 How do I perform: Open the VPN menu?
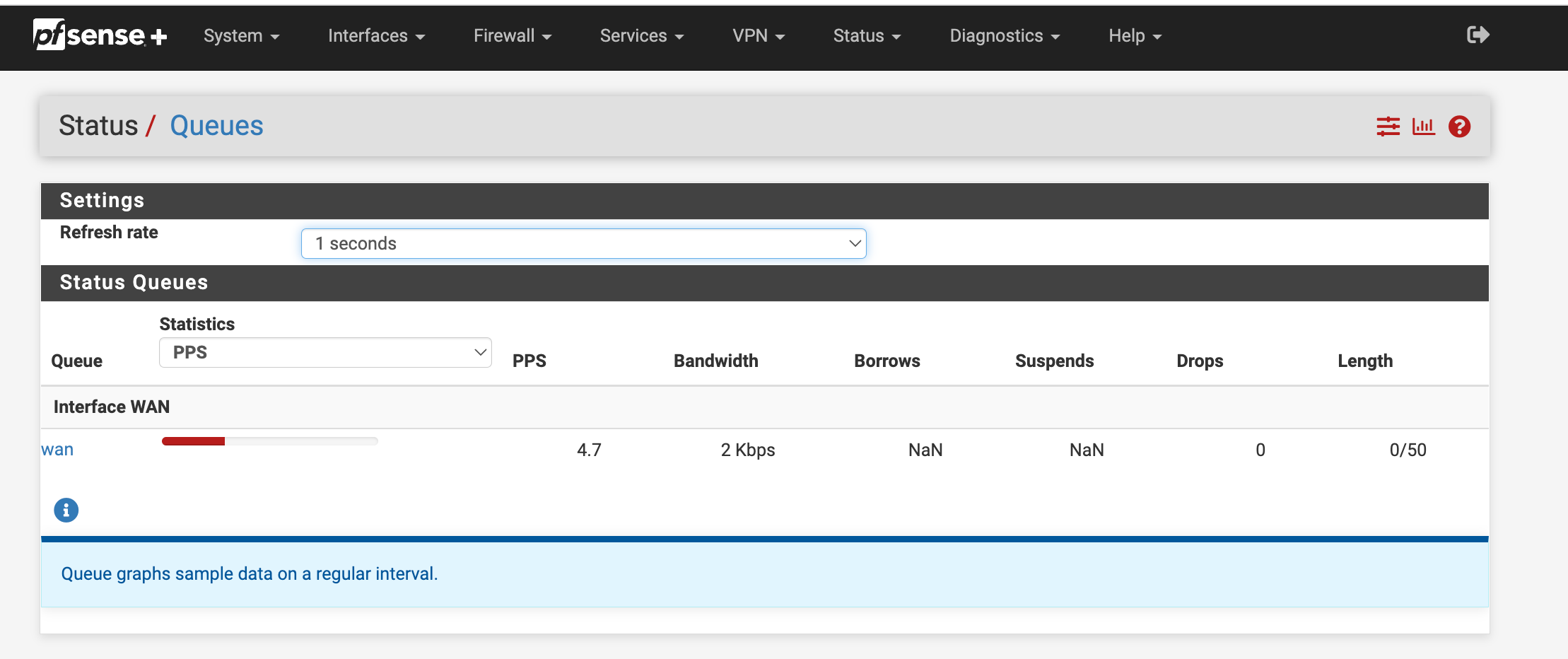(758, 35)
